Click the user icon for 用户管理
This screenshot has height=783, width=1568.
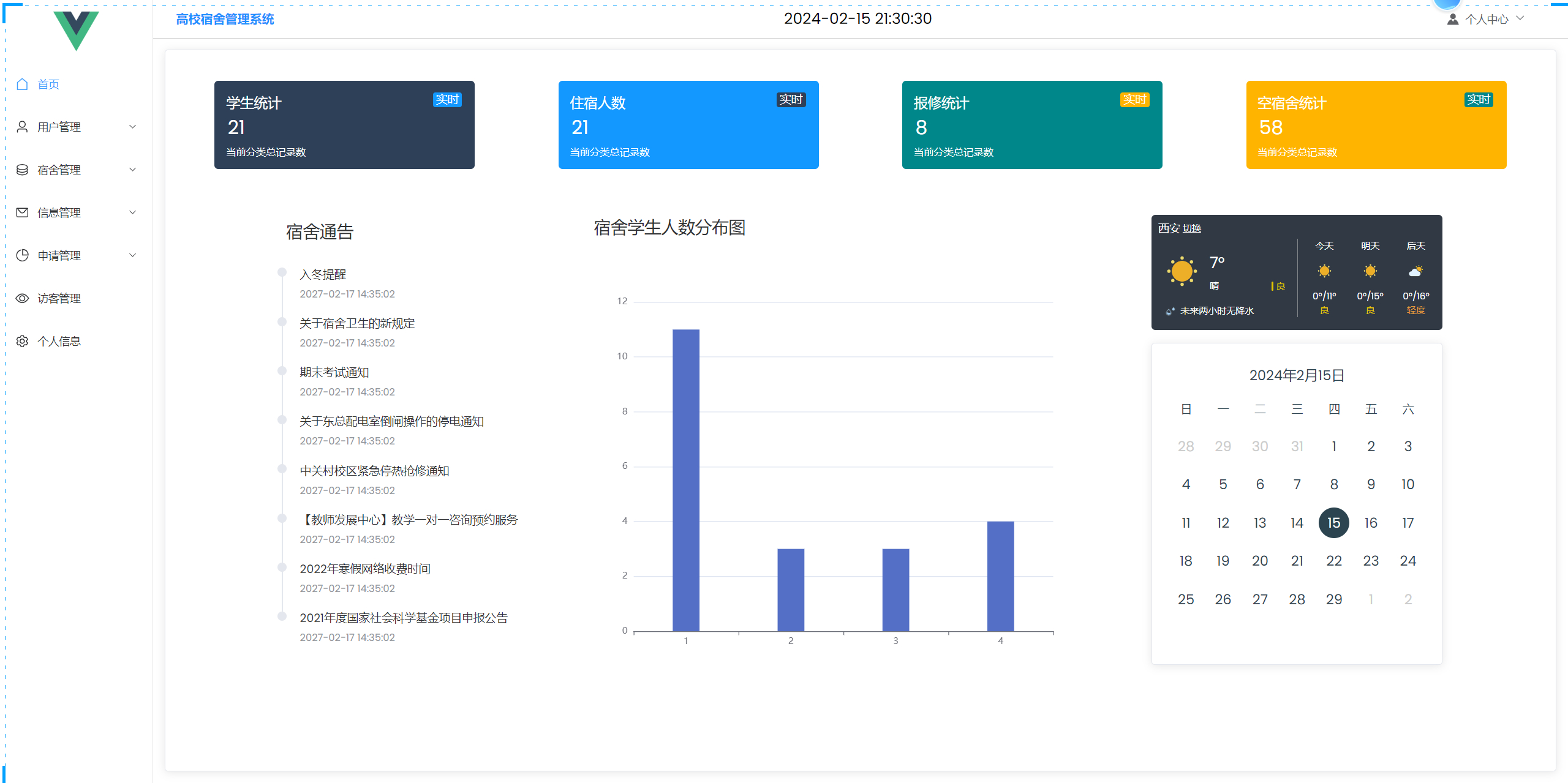click(23, 127)
